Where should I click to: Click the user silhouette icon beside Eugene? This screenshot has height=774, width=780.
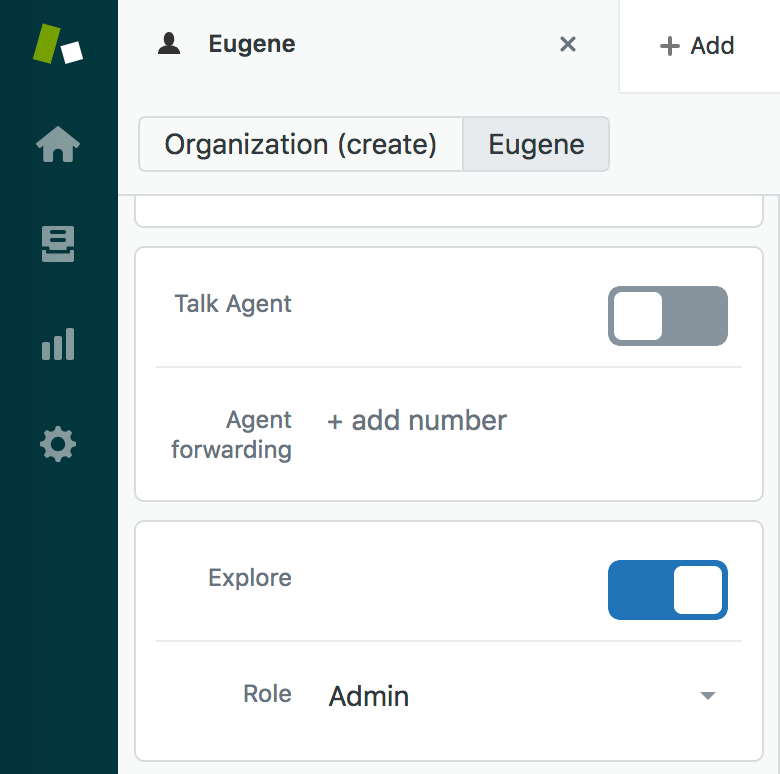click(169, 43)
